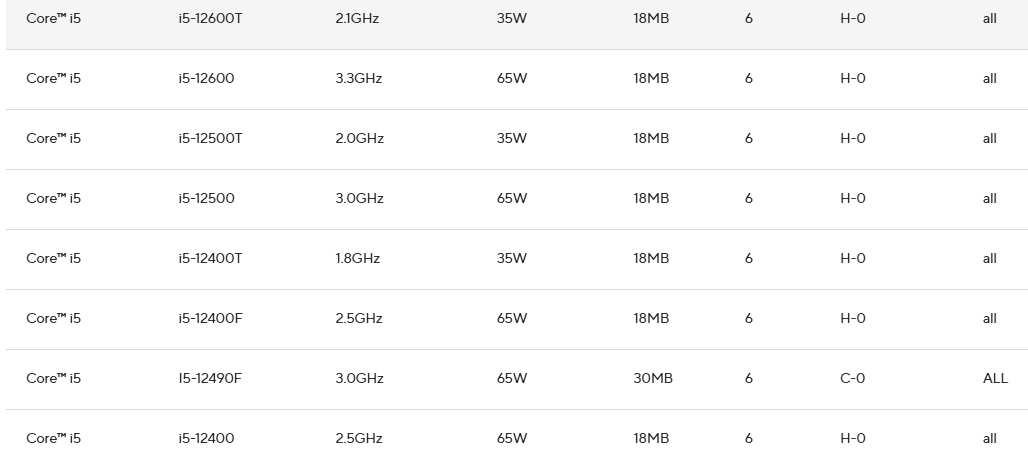The width and height of the screenshot is (1028, 468).
Task: Select the i5-12600 model name
Action: pyautogui.click(x=206, y=79)
